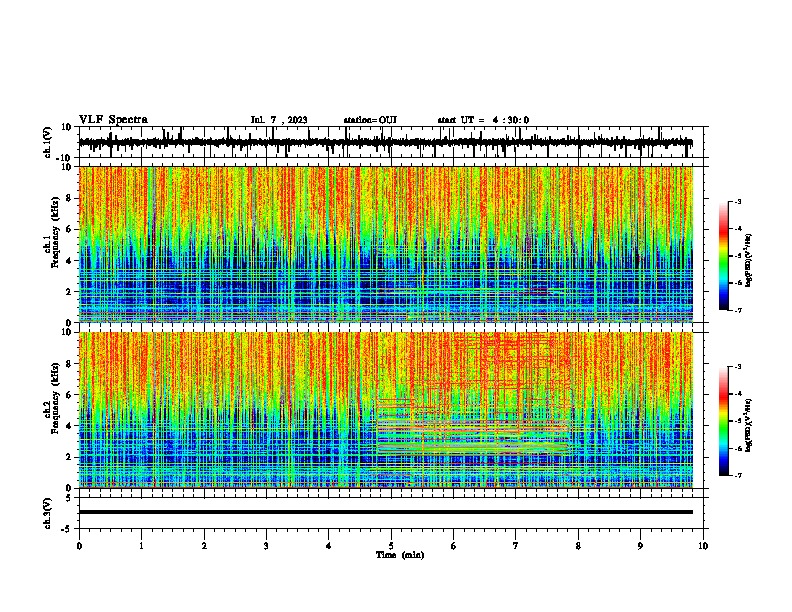Viewport: 792px width, 612px height.
Task: Click the log(PSD) label beside ch.2 colorbar
Action: pyautogui.click(x=748, y=426)
